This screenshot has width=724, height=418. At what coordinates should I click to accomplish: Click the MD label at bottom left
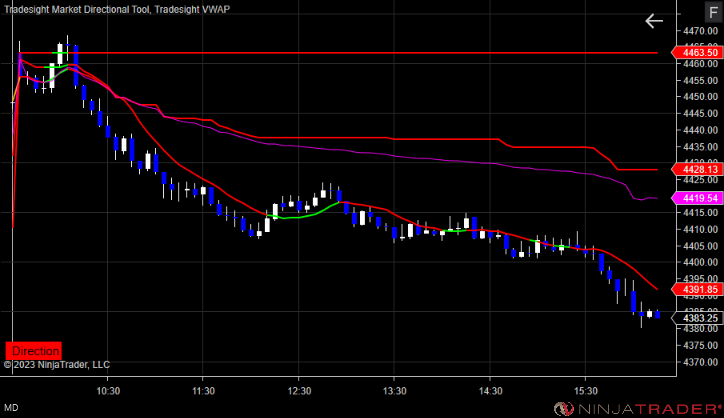click(x=11, y=408)
